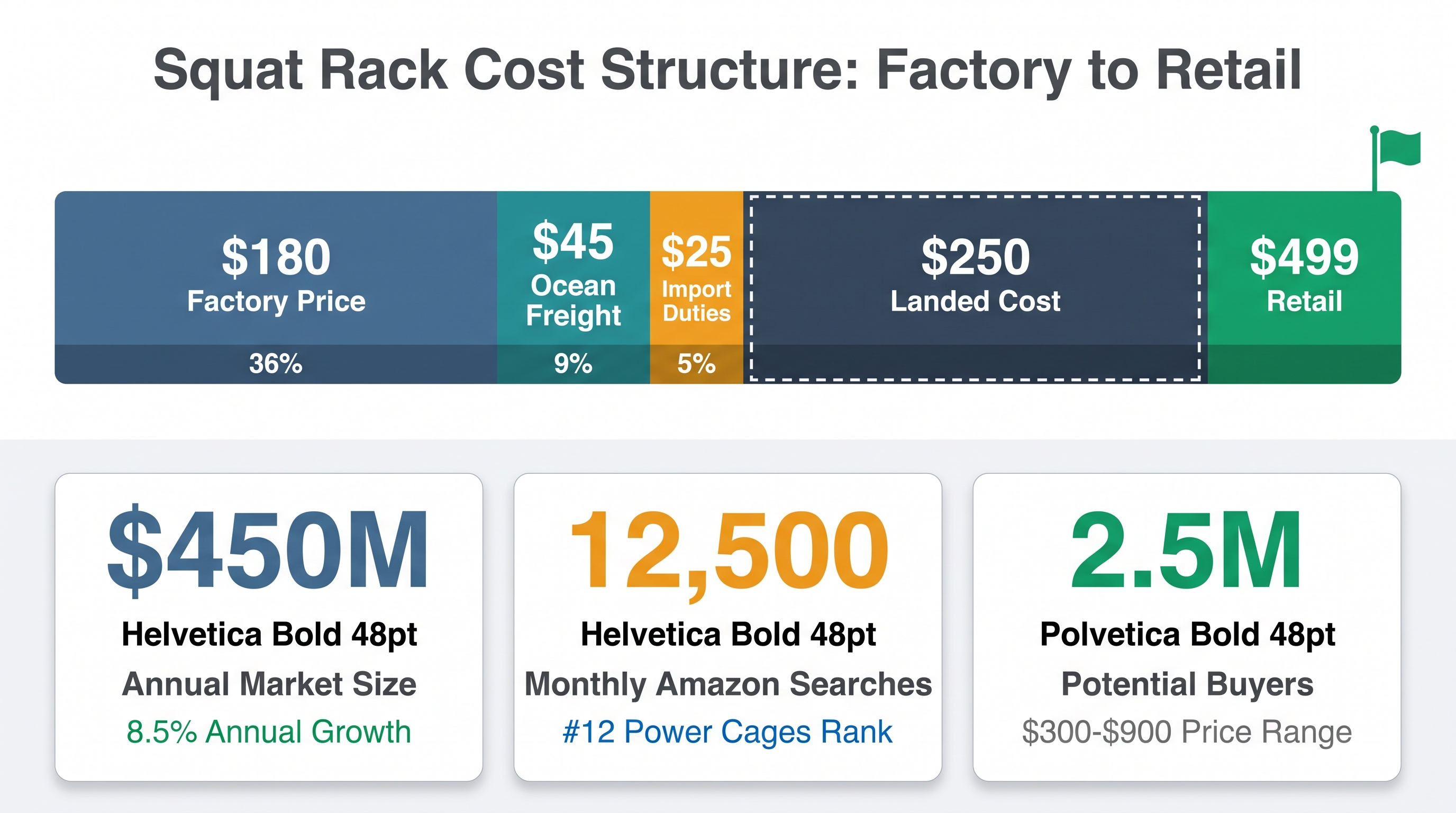The height and width of the screenshot is (813, 1456).
Task: Select the $180 Factory Price segment
Action: [276, 287]
